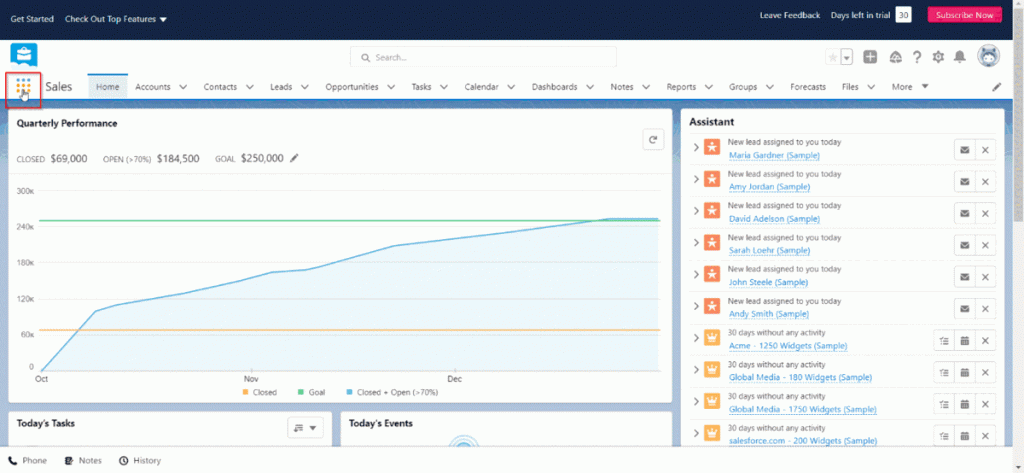This screenshot has height=473, width=1024.
Task: Open the App Launcher grid icon
Action: click(23, 87)
